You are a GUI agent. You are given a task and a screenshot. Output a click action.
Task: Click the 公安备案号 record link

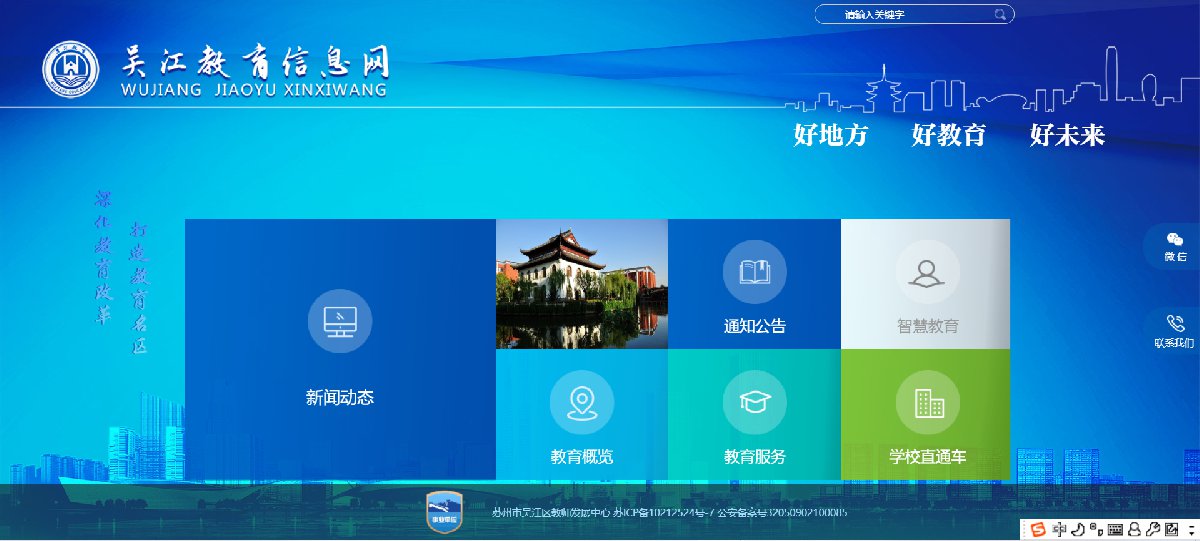(782, 513)
